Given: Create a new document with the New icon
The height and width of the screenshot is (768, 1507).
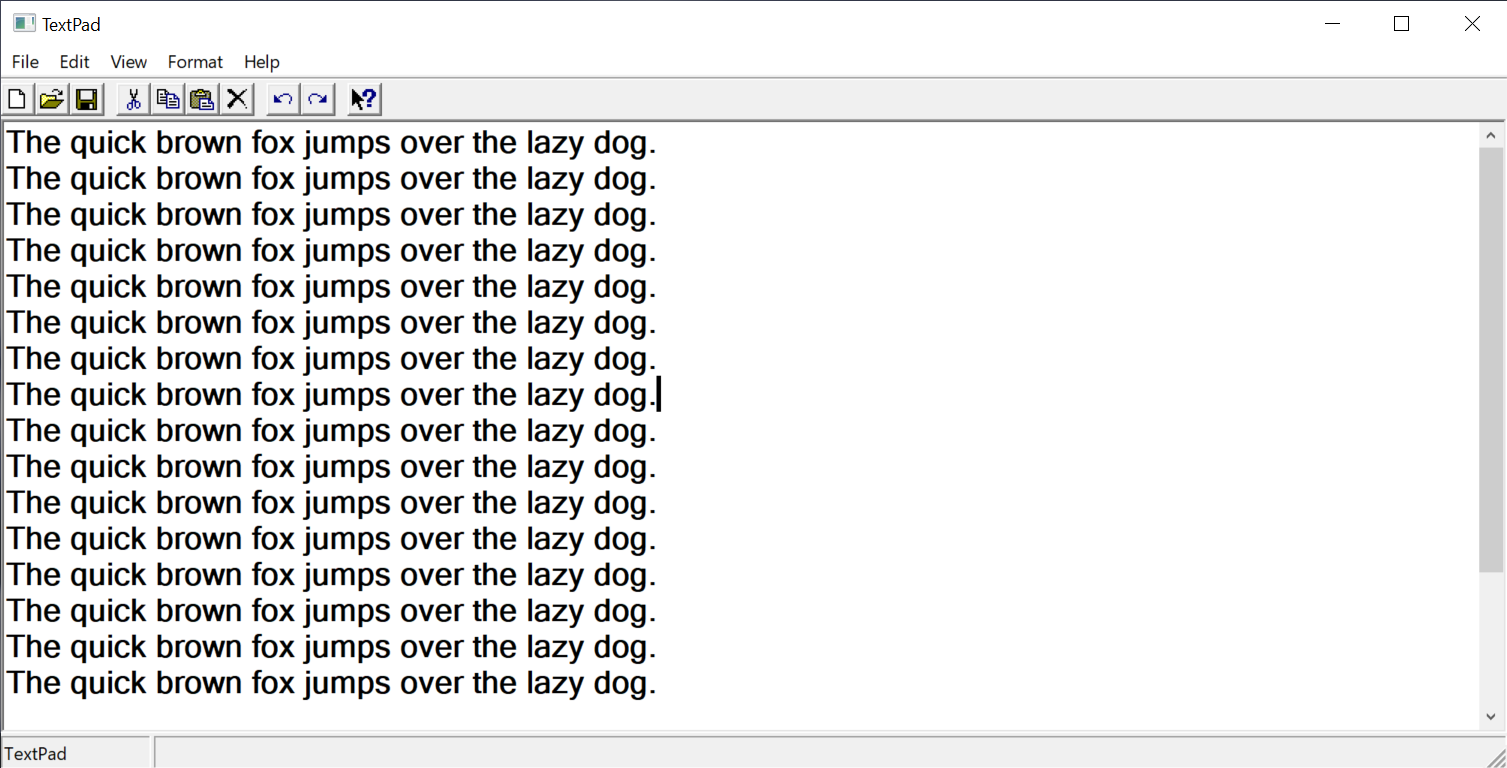Looking at the screenshot, I should click(17, 99).
